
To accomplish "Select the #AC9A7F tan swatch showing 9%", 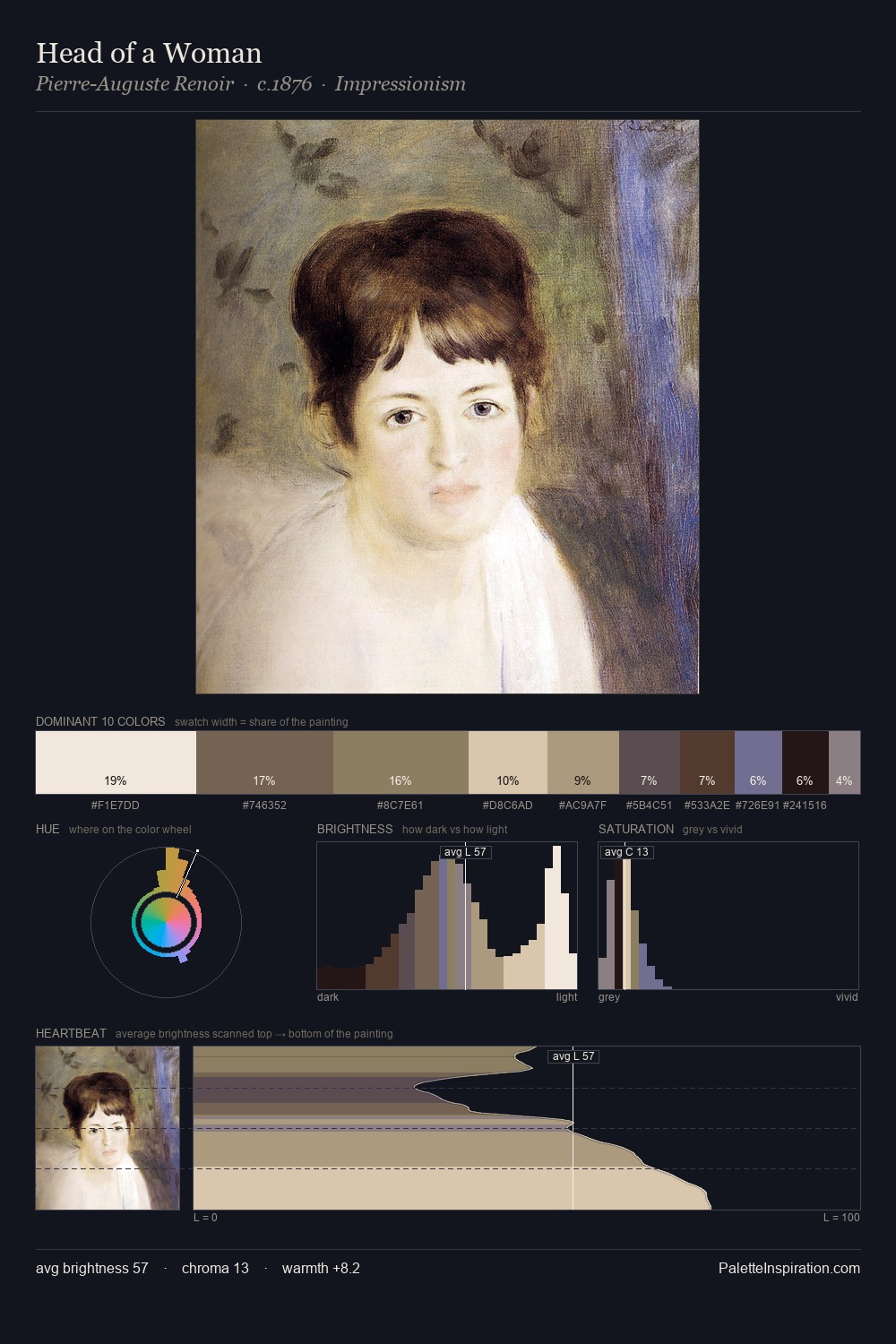I will pos(583,762).
